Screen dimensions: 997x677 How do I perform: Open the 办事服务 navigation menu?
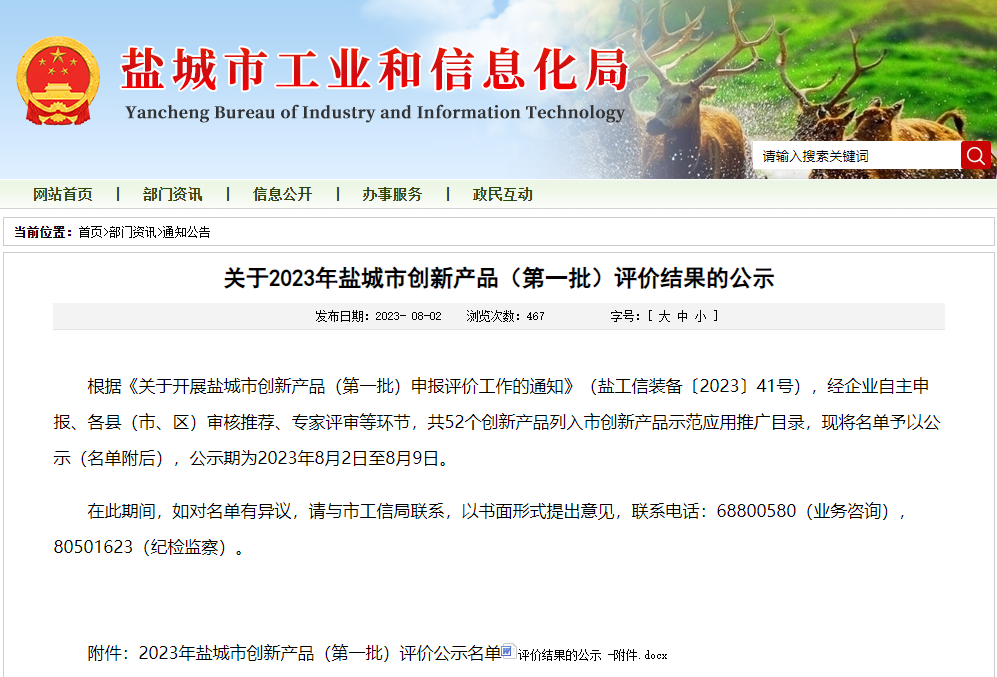click(x=392, y=194)
